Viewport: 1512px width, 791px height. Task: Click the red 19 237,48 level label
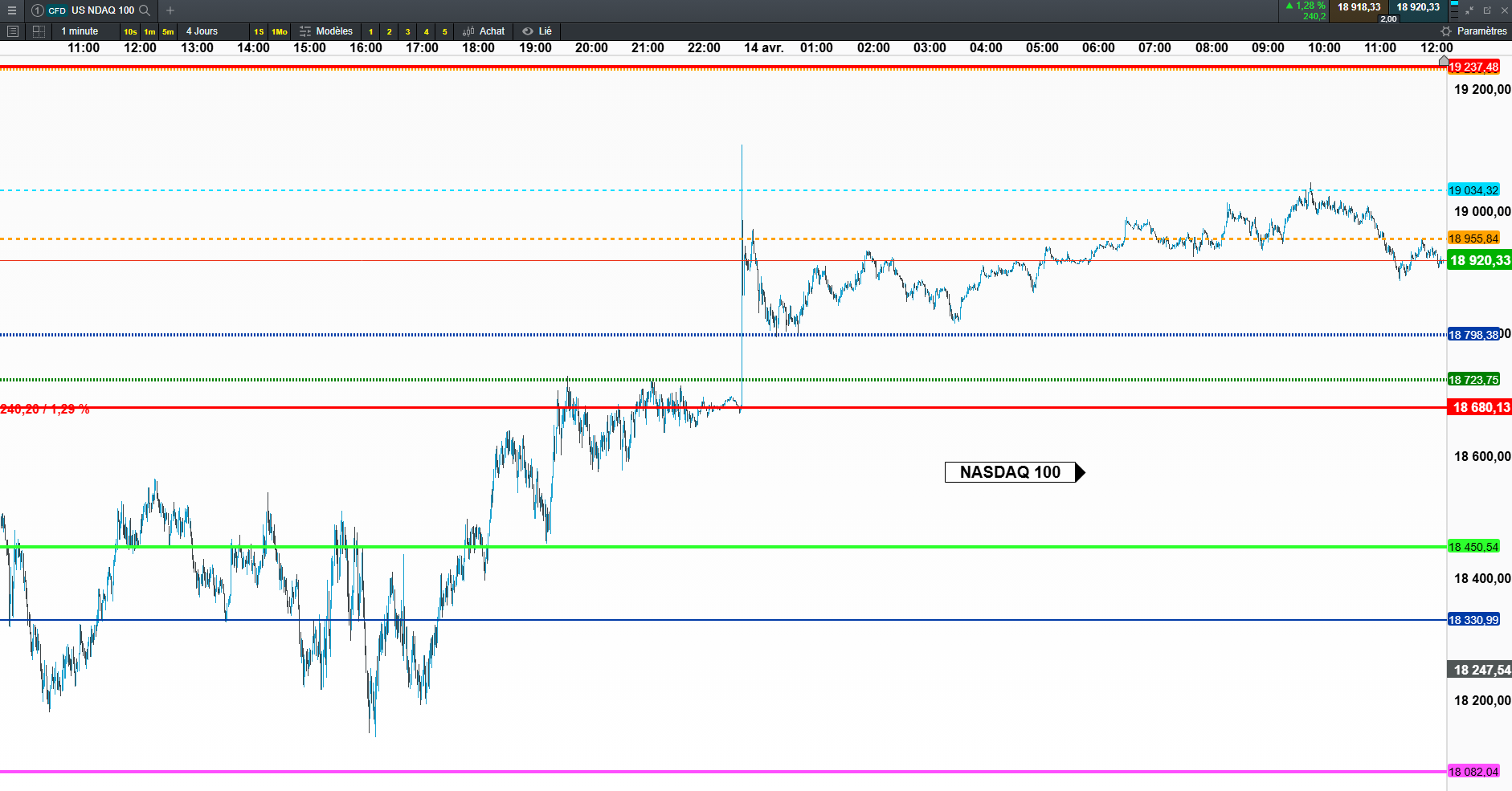(x=1473, y=67)
